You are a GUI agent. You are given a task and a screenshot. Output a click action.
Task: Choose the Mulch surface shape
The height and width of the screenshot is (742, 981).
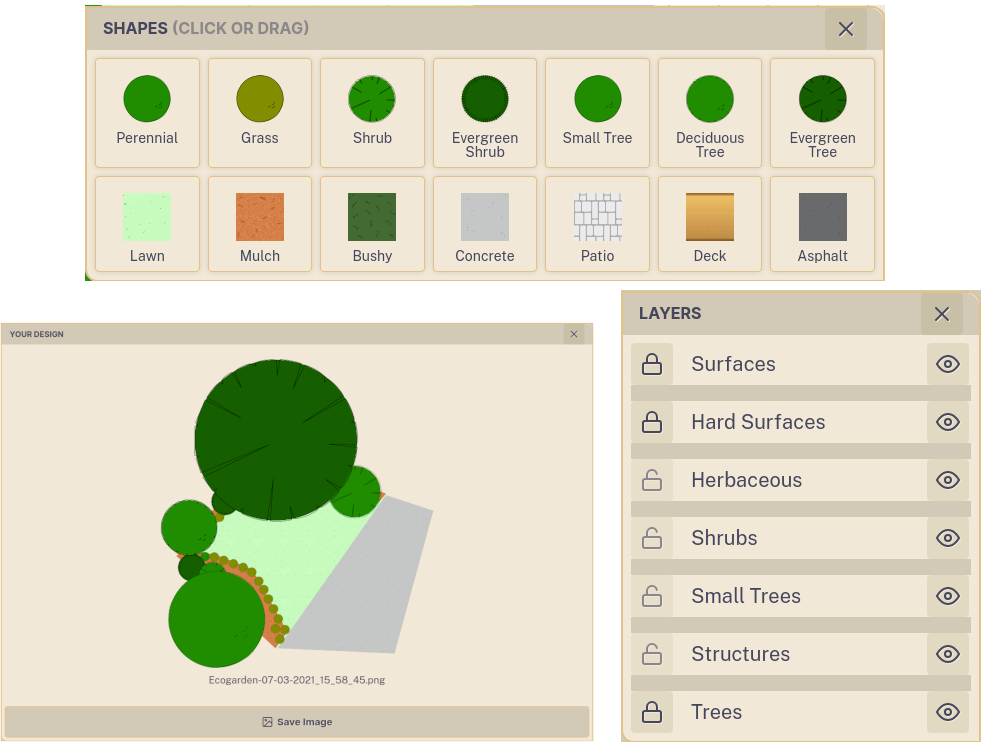click(259, 223)
